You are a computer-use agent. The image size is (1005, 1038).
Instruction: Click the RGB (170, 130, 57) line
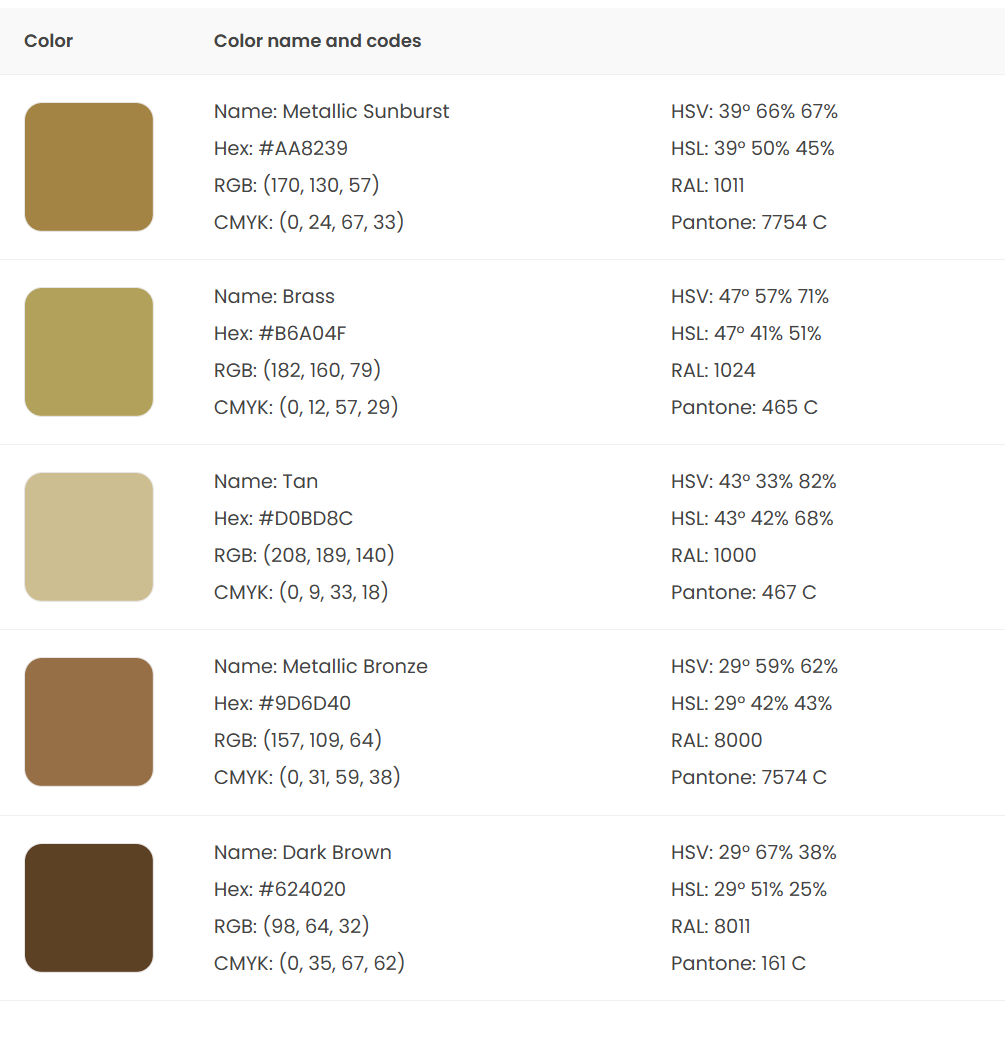click(297, 185)
